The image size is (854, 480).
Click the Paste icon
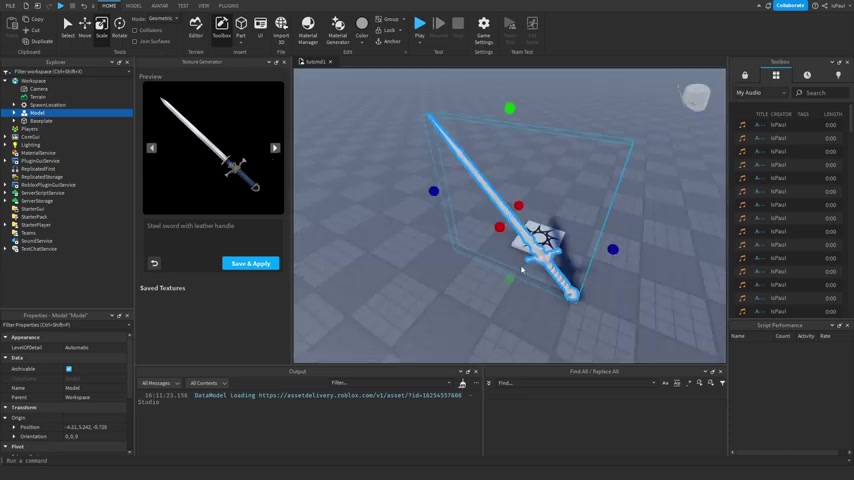pos(11,25)
